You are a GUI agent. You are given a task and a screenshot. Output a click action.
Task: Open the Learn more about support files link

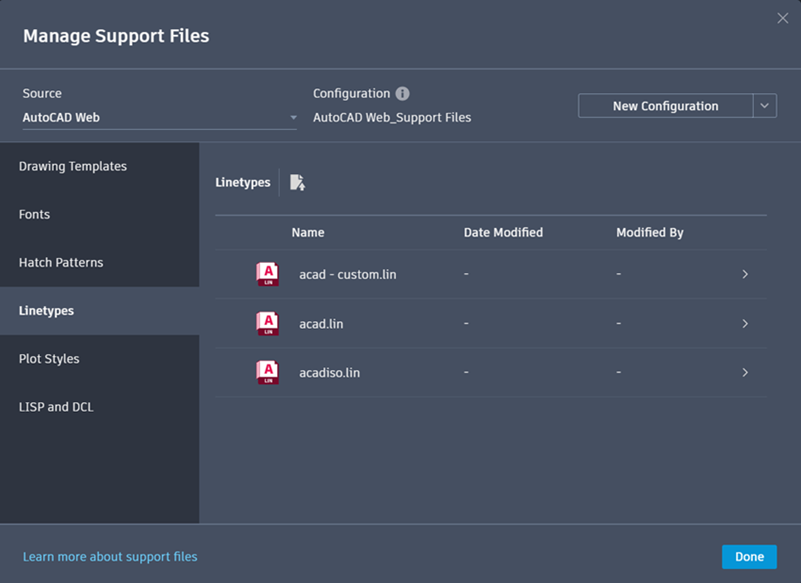point(110,556)
